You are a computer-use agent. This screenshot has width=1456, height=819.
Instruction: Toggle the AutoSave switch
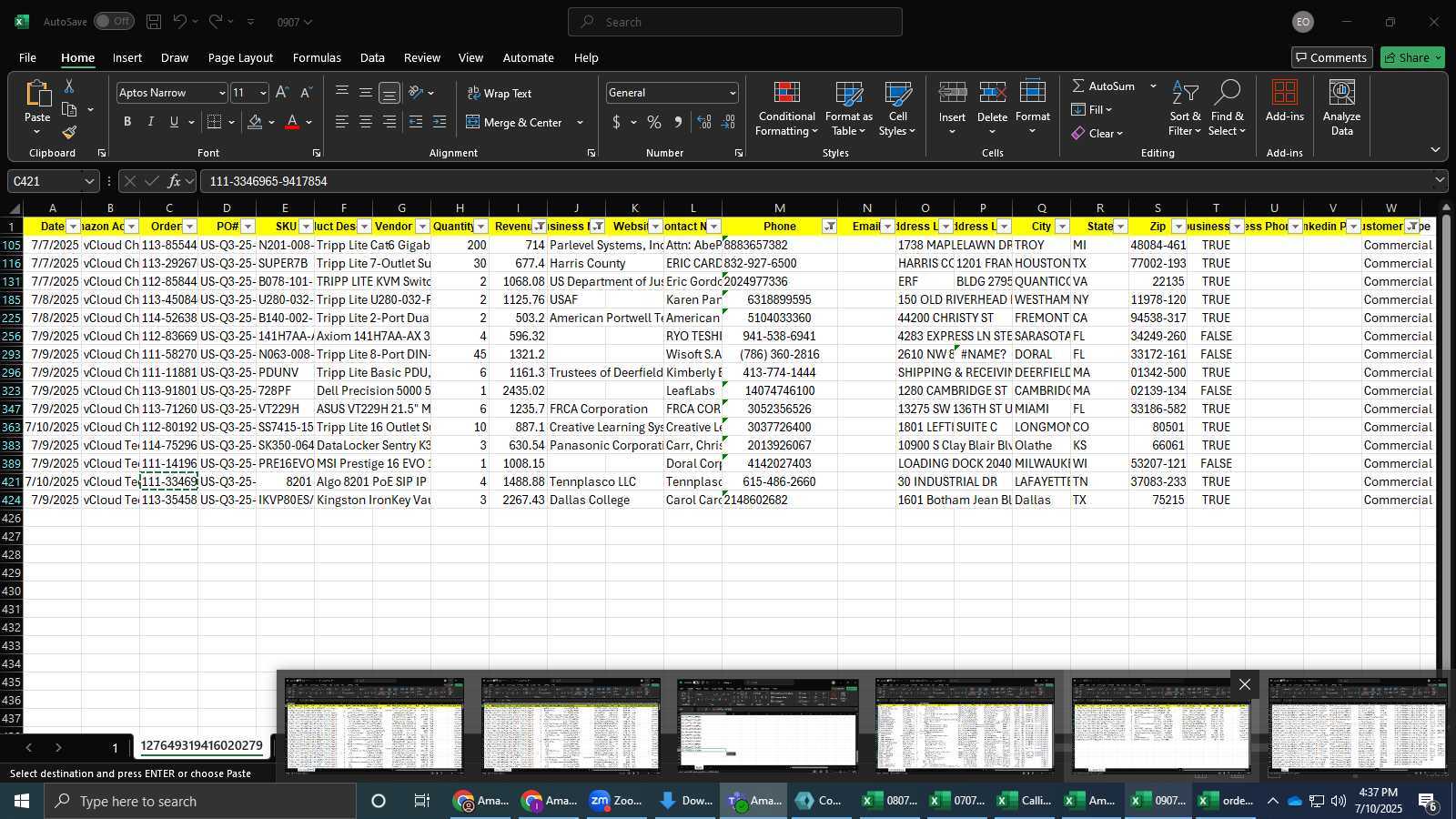[114, 22]
